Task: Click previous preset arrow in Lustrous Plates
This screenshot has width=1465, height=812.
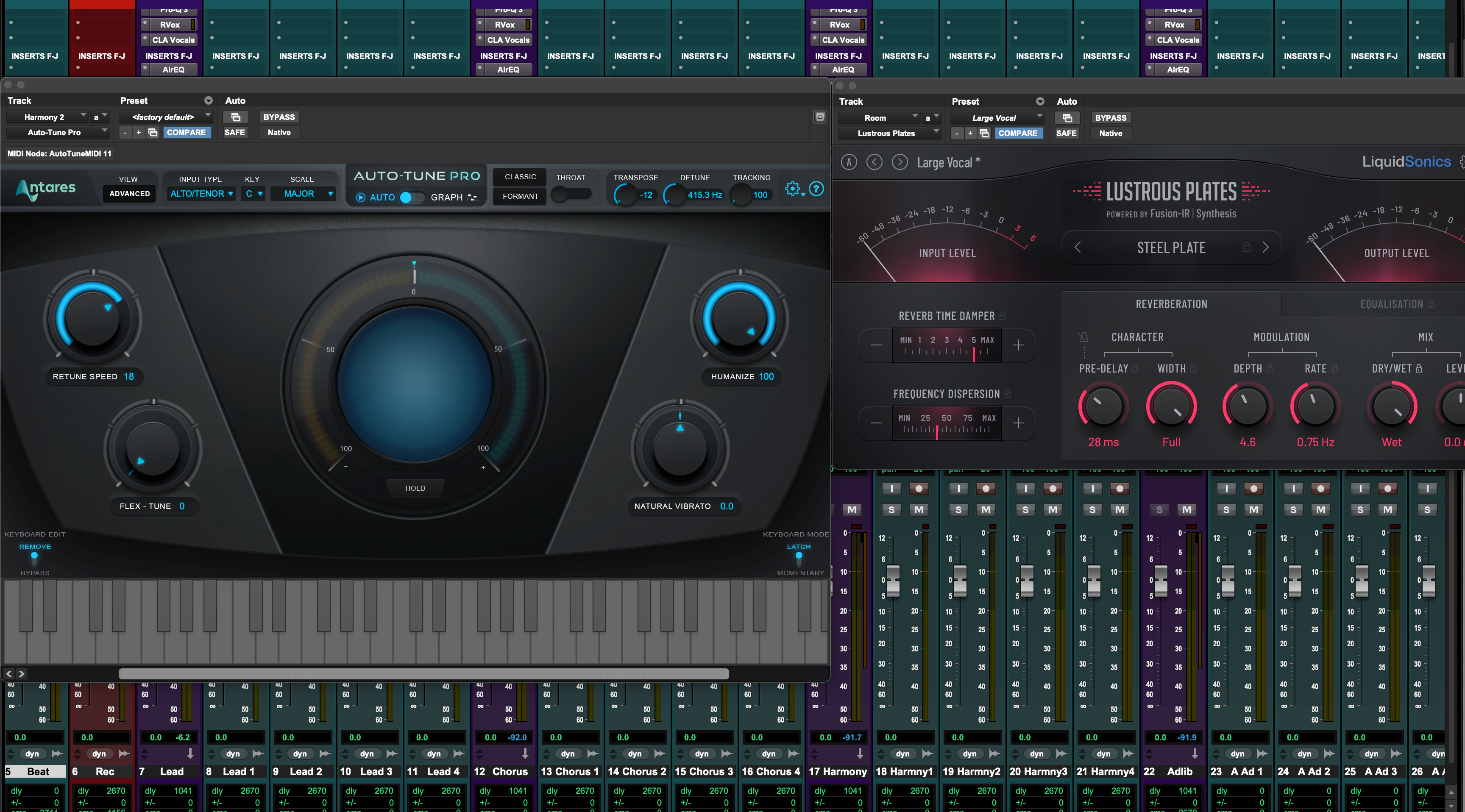Action: pyautogui.click(x=874, y=163)
